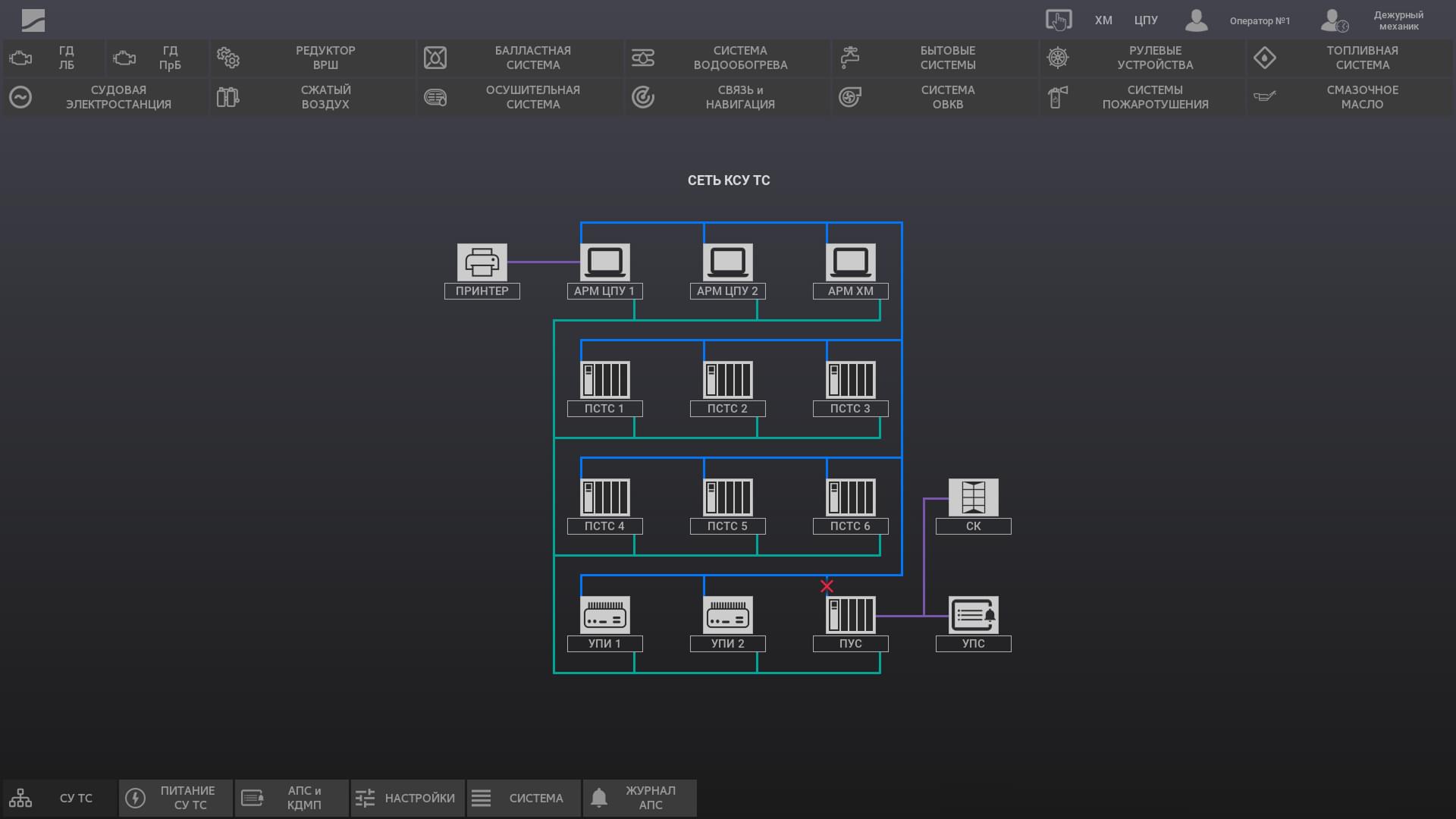Switch to Питание СУ ТС tab
The height and width of the screenshot is (819, 1456).
(x=176, y=798)
